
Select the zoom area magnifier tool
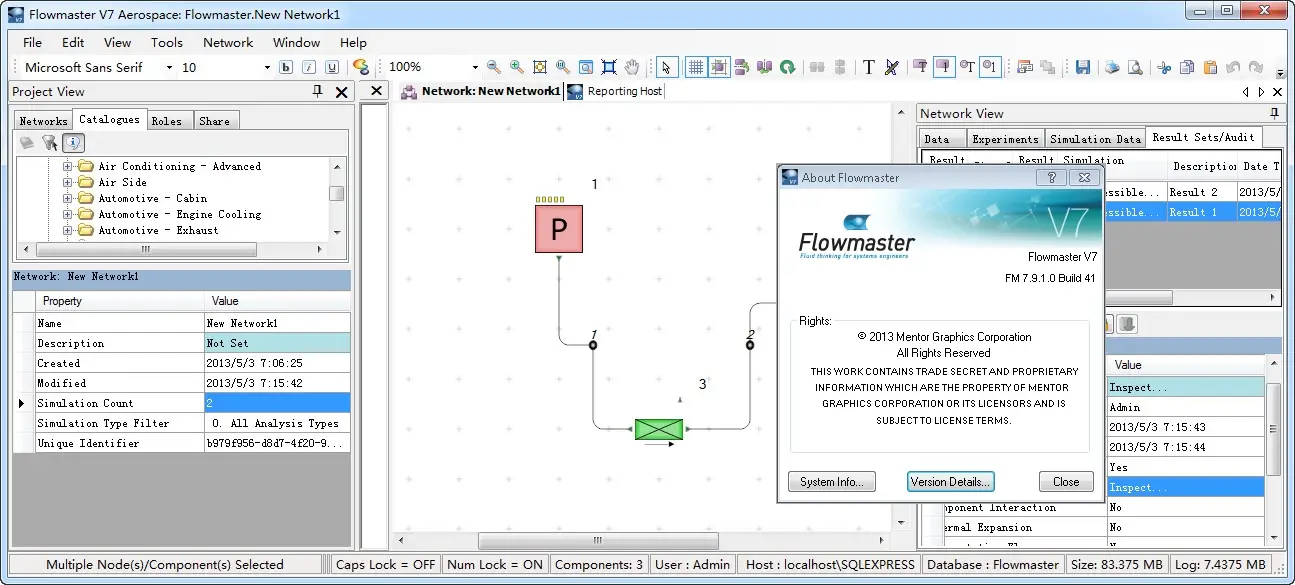(x=563, y=67)
